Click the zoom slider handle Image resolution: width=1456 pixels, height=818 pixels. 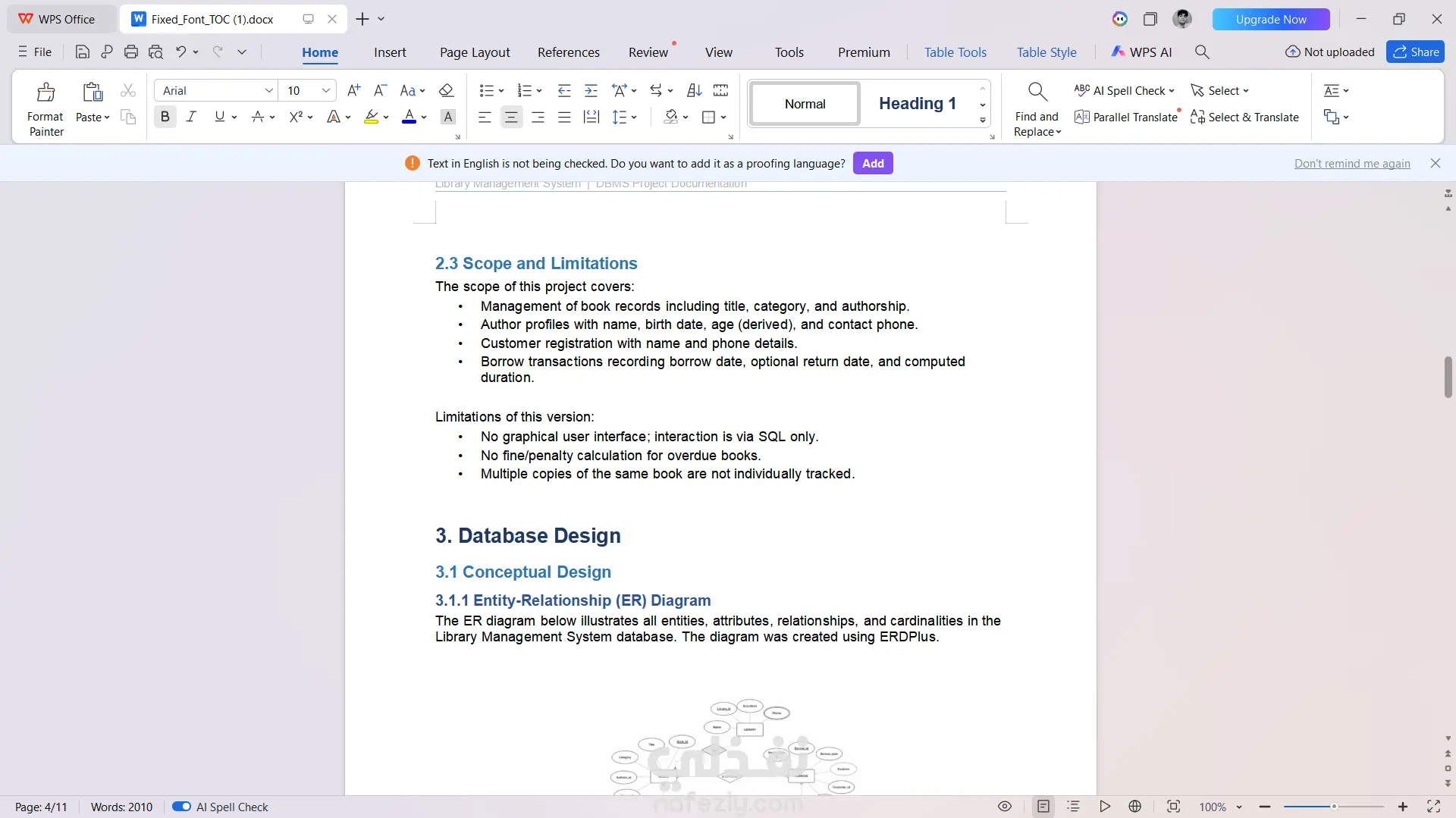(1334, 807)
